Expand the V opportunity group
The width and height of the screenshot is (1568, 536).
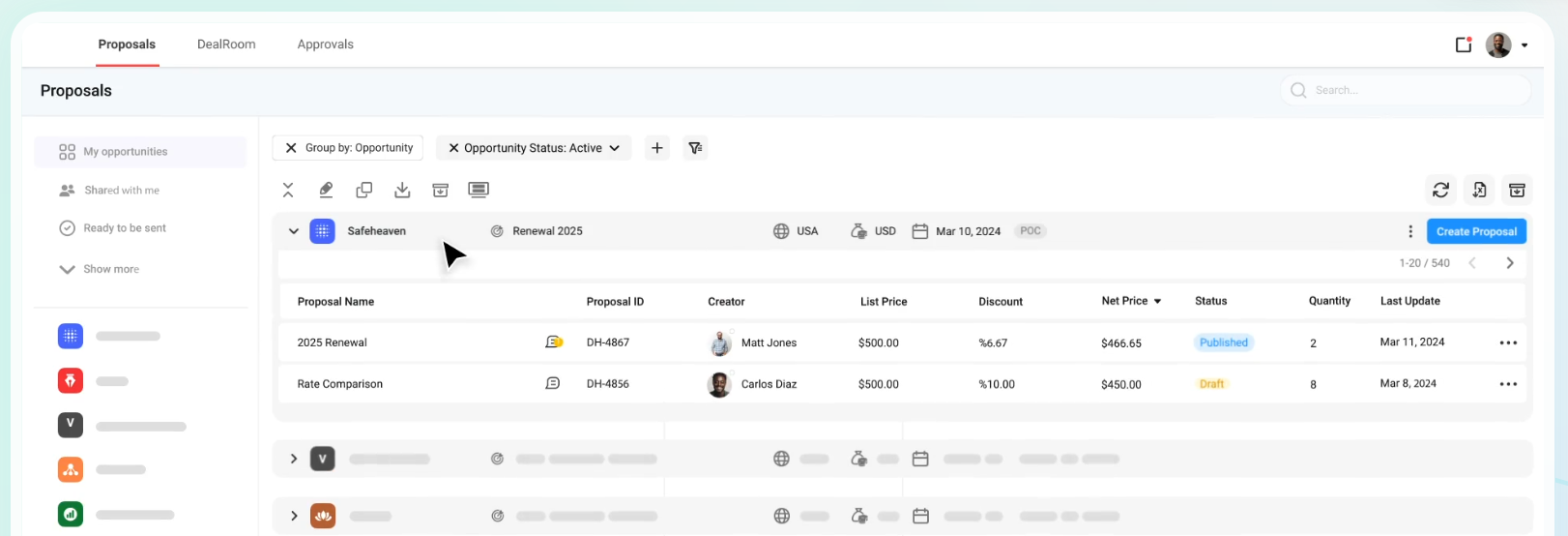pyautogui.click(x=294, y=459)
